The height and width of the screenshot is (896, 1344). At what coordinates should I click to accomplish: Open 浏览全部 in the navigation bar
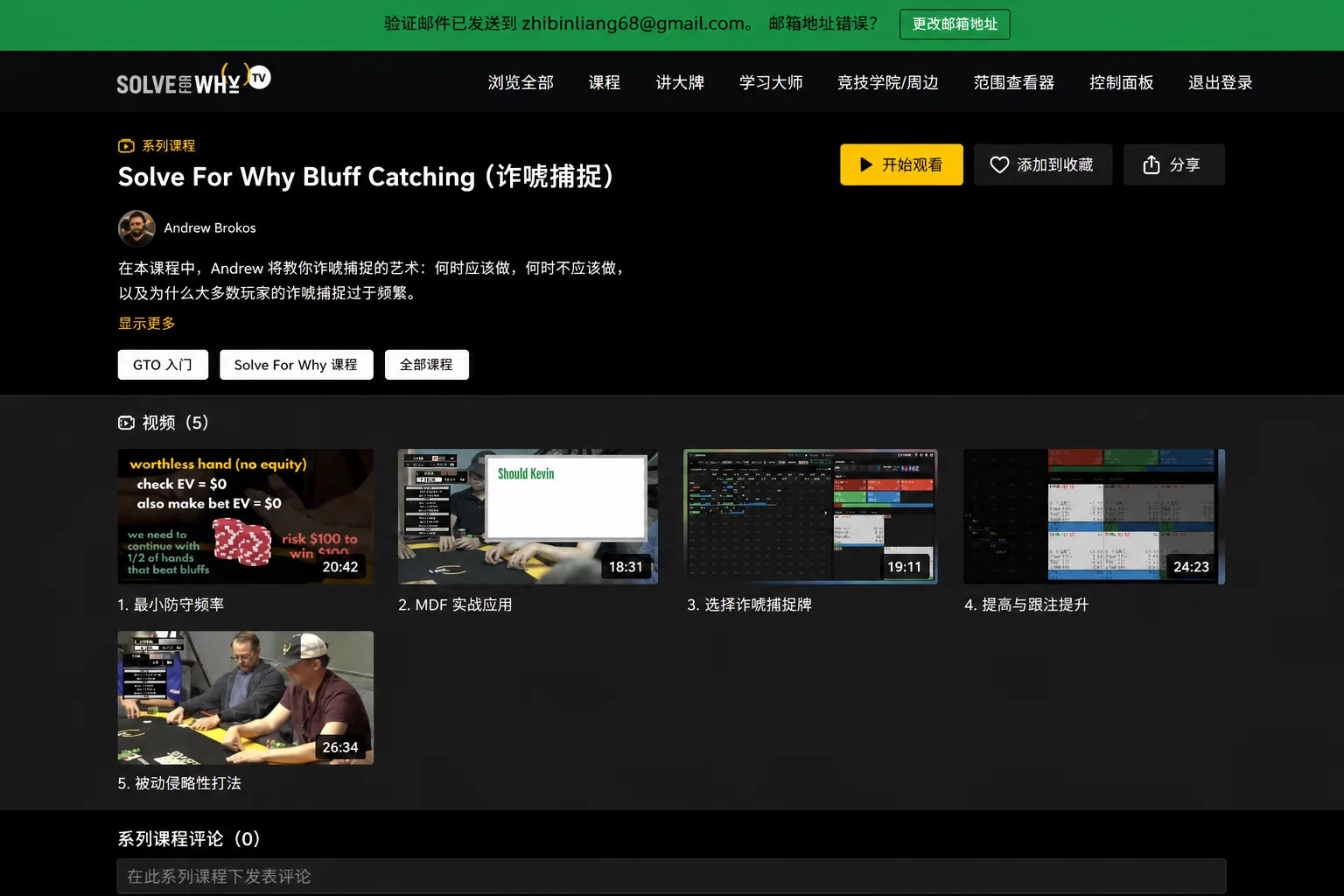pyautogui.click(x=521, y=82)
